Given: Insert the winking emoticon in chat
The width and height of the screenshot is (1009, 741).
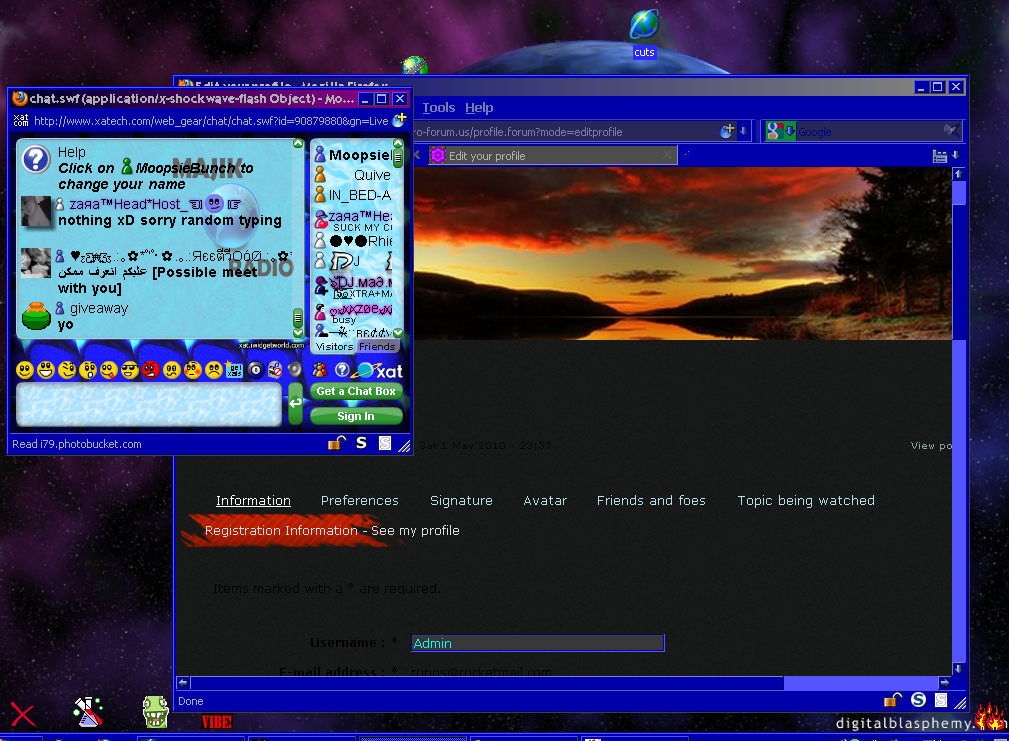Looking at the screenshot, I should tap(67, 370).
